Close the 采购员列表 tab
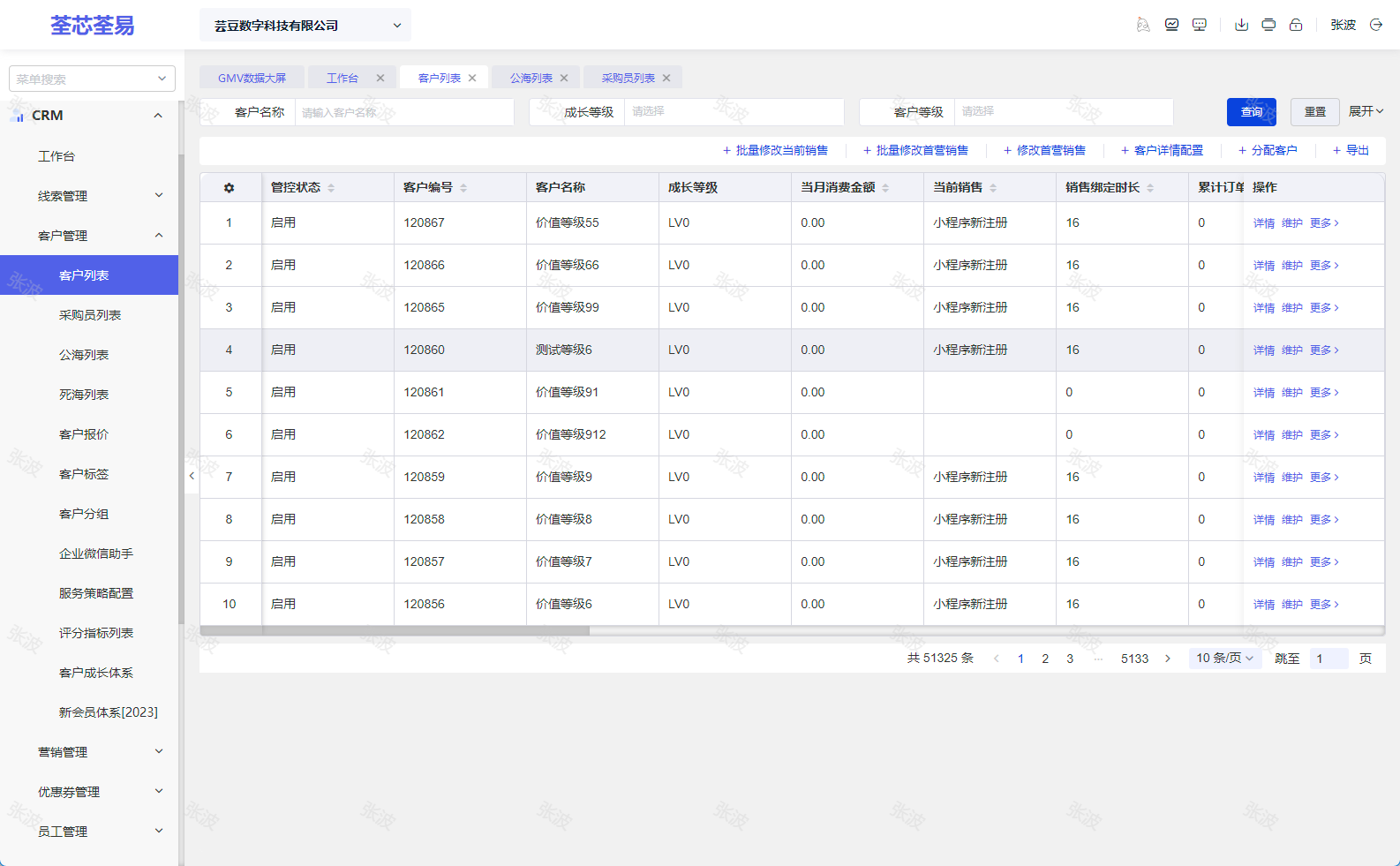This screenshot has height=866, width=1400. pyautogui.click(x=666, y=78)
